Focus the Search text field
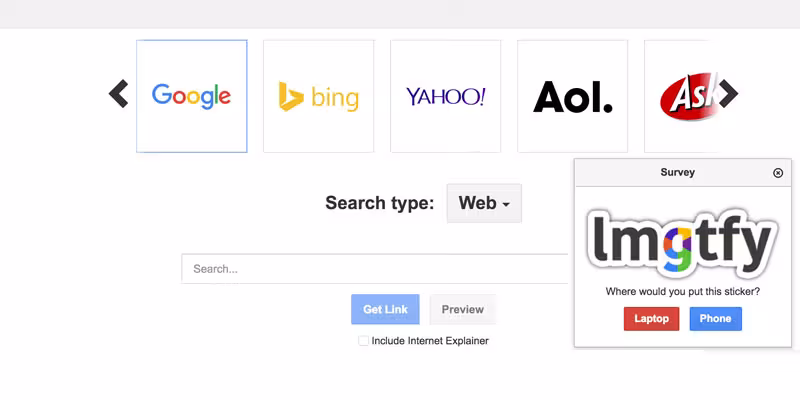 point(375,269)
